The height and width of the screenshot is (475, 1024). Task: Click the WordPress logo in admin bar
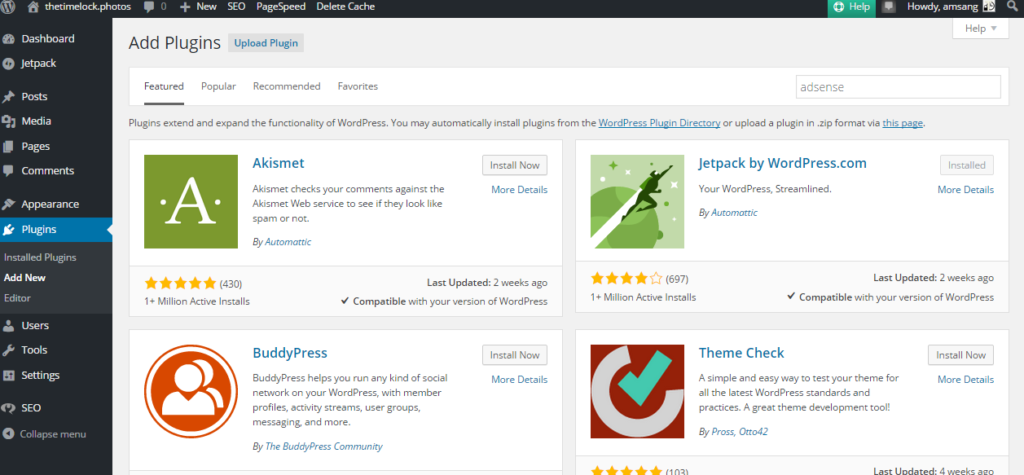coord(7,7)
